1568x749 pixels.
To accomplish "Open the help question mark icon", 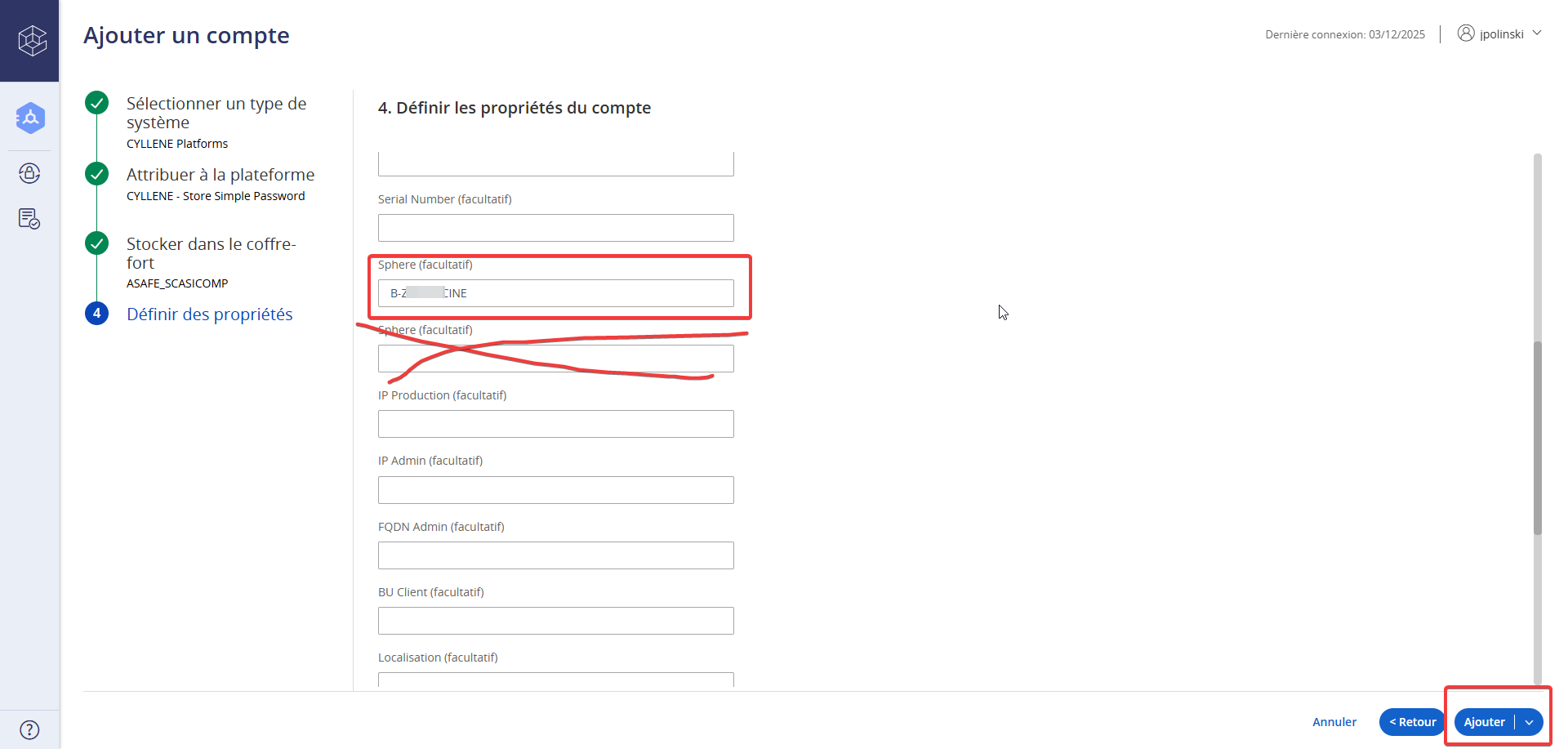I will (29, 729).
